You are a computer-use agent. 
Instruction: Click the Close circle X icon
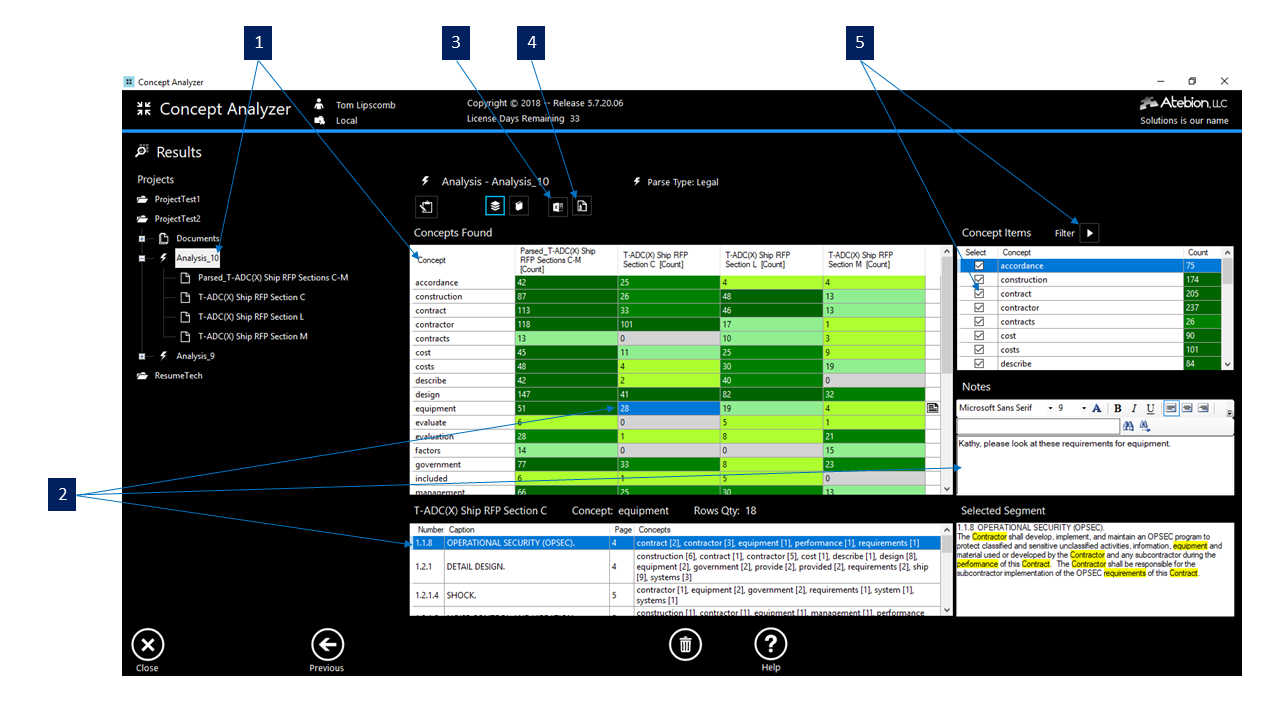(148, 645)
